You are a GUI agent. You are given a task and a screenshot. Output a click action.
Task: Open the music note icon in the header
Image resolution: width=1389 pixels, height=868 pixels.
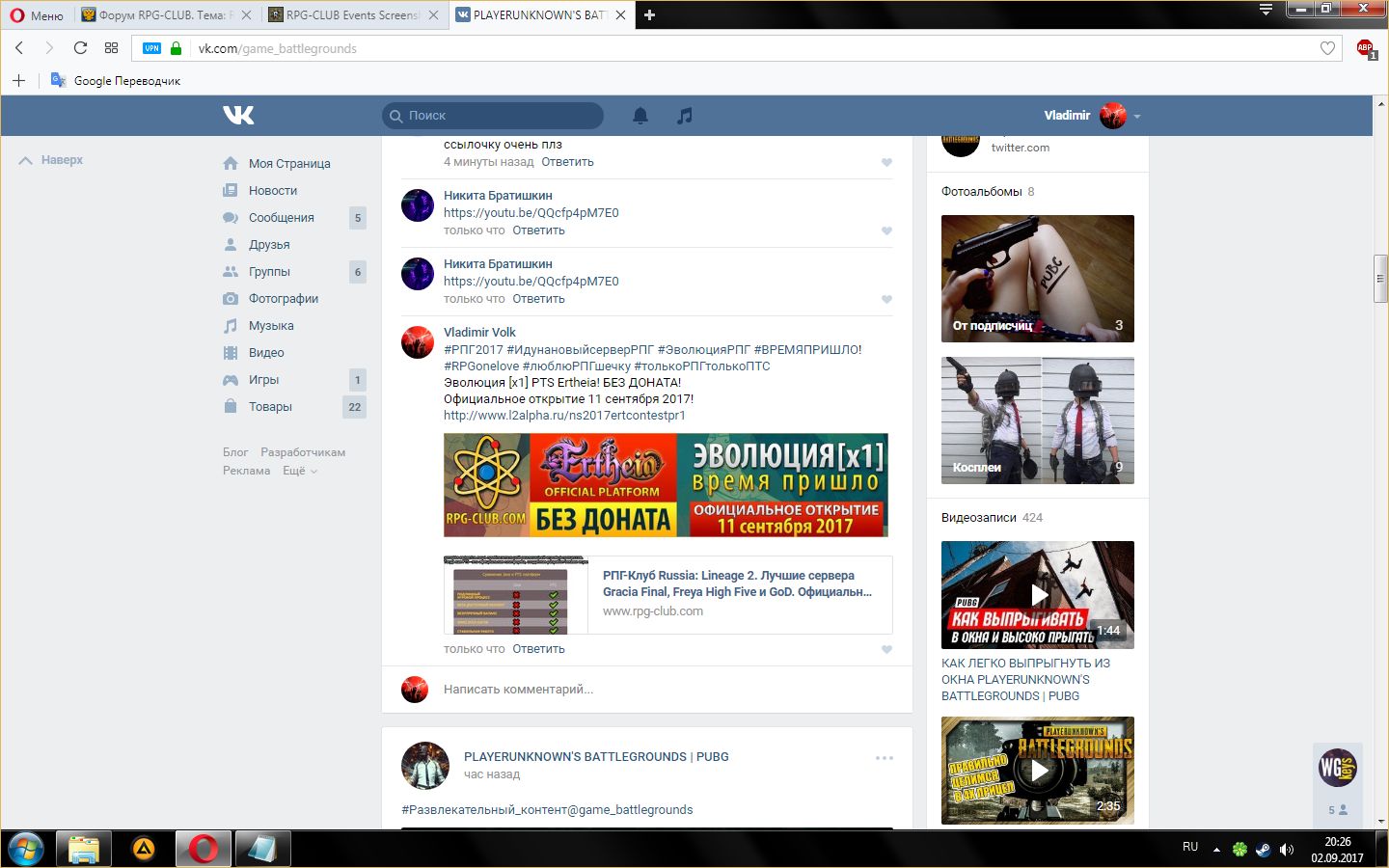click(x=685, y=116)
